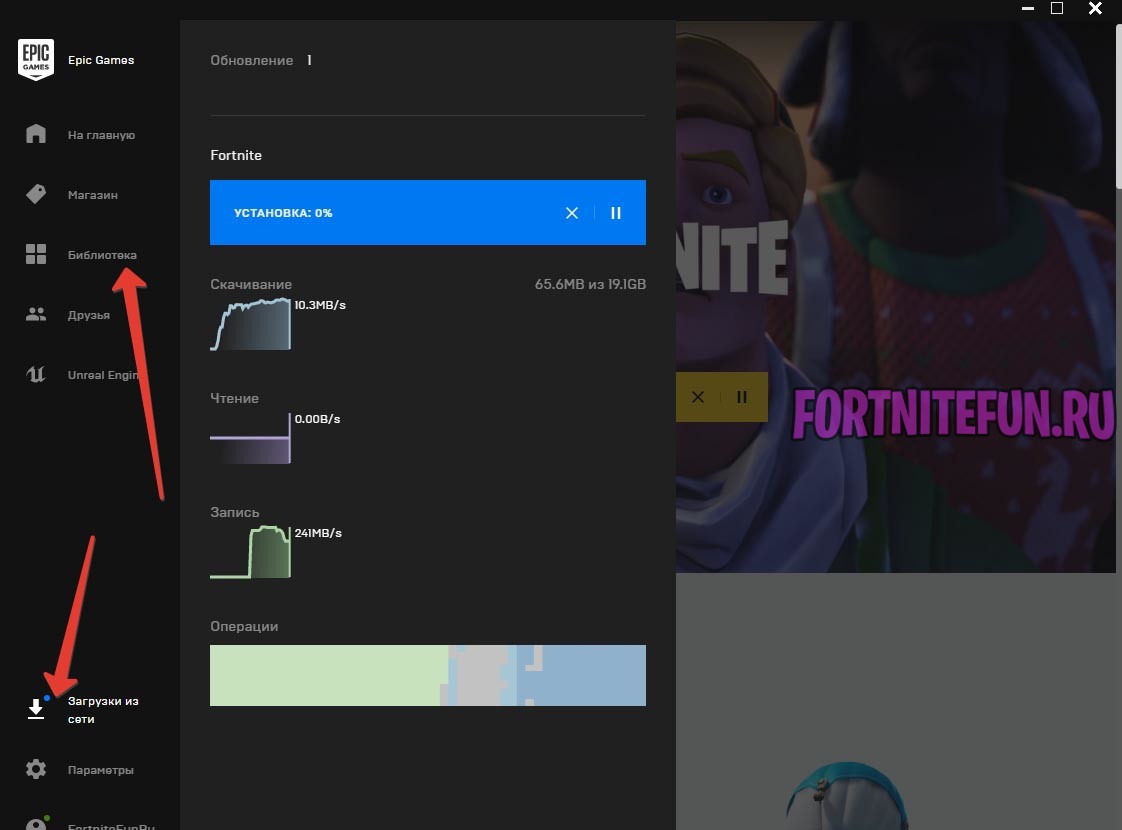Open Магазин menu item
Viewport: 1122px width, 830px height.
(x=93, y=195)
